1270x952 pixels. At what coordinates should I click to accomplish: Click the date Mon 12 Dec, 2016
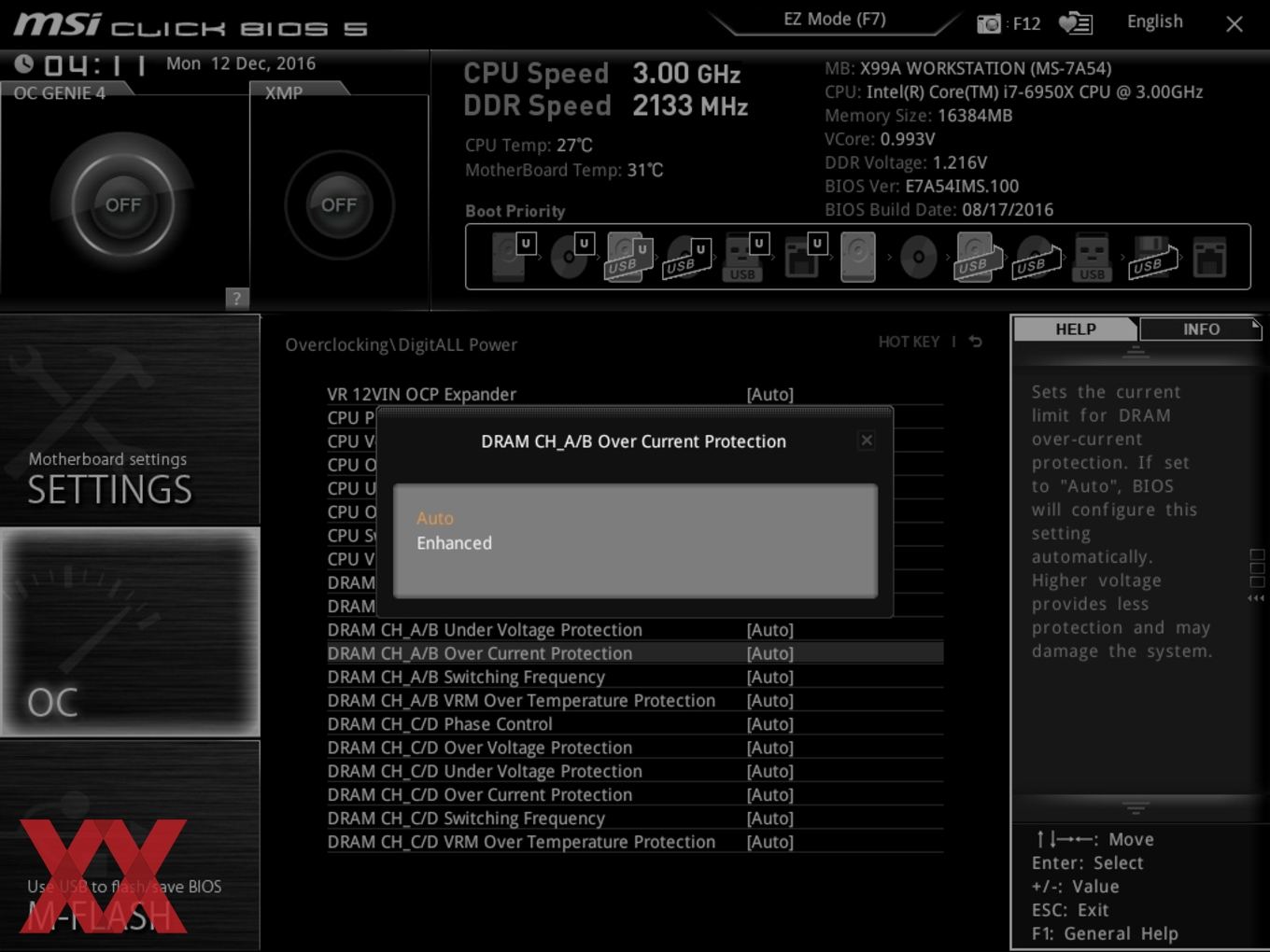241,63
